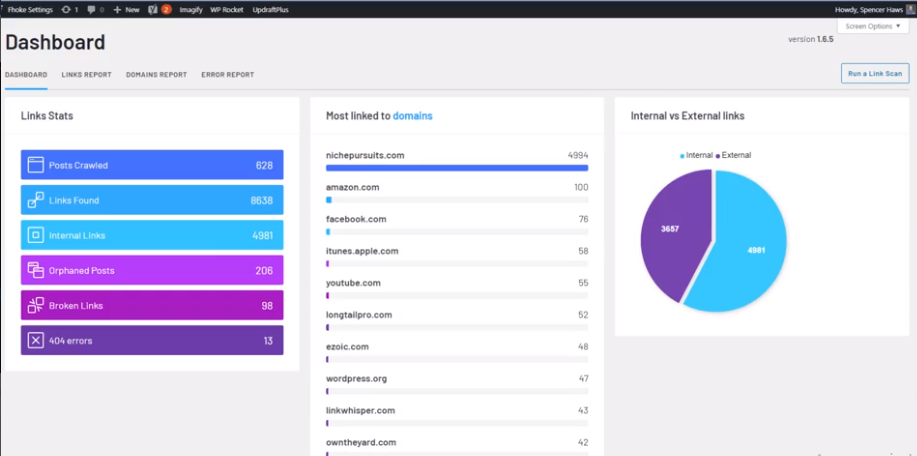The width and height of the screenshot is (917, 456).
Task: Switch to the Dashboard tab
Action: 26,75
